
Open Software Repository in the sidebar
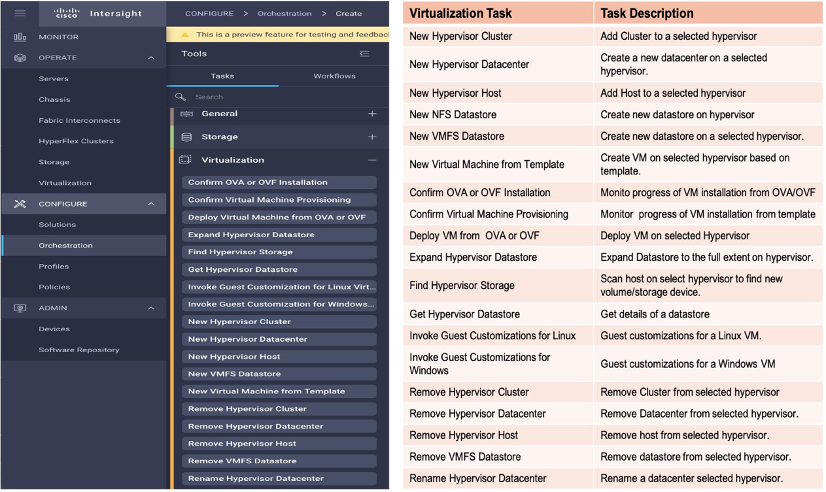click(79, 350)
